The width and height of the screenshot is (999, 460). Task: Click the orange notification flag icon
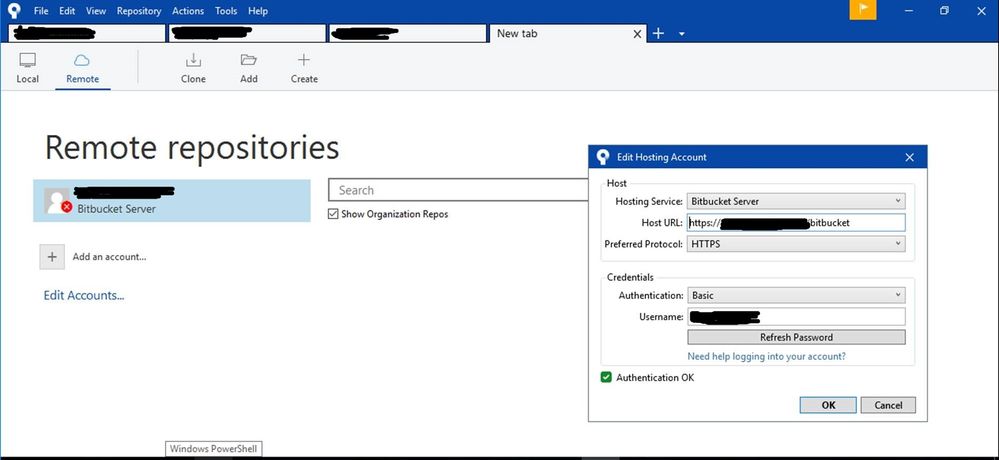(863, 10)
